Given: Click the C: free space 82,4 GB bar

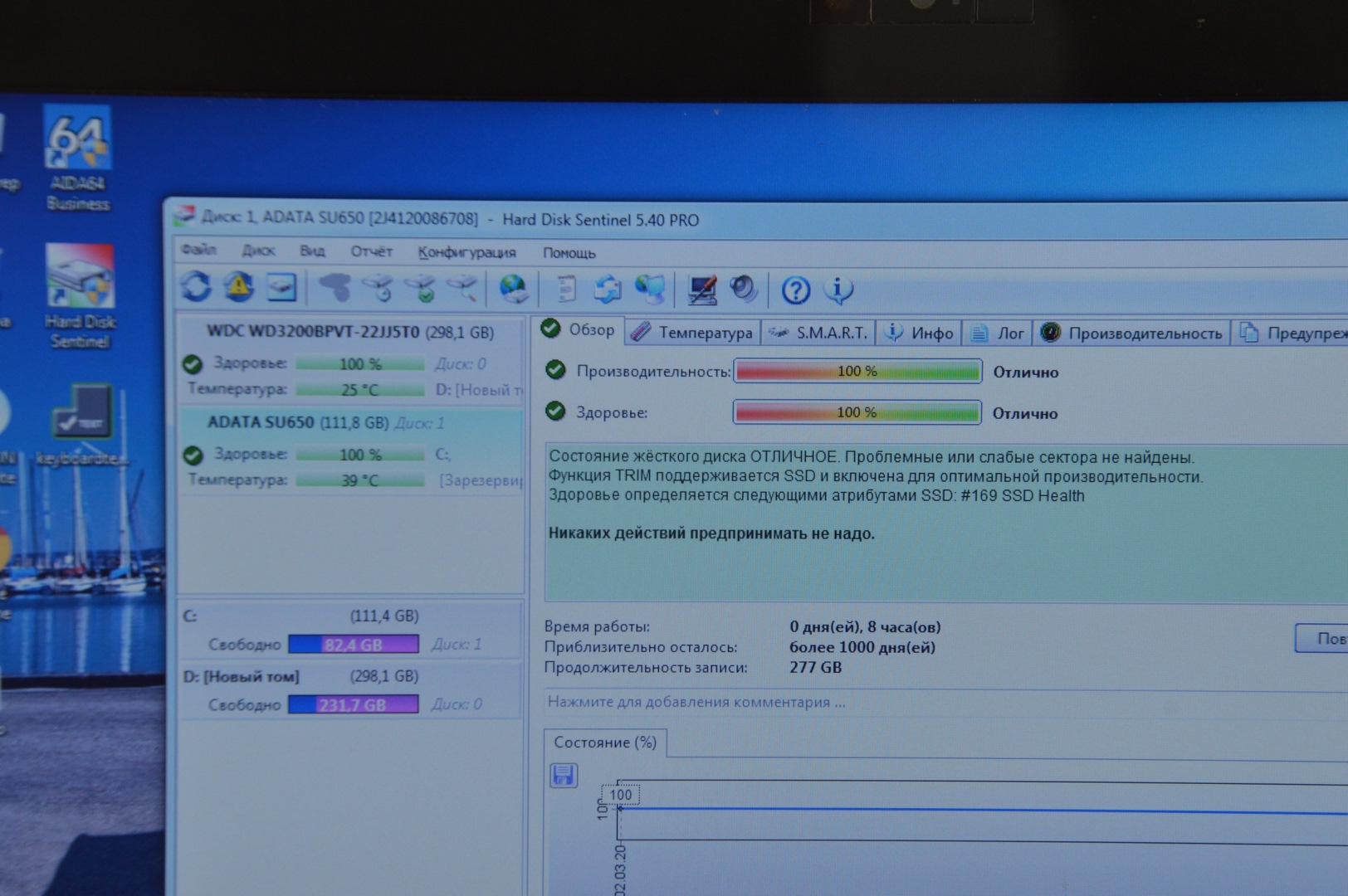Looking at the screenshot, I should click(354, 644).
